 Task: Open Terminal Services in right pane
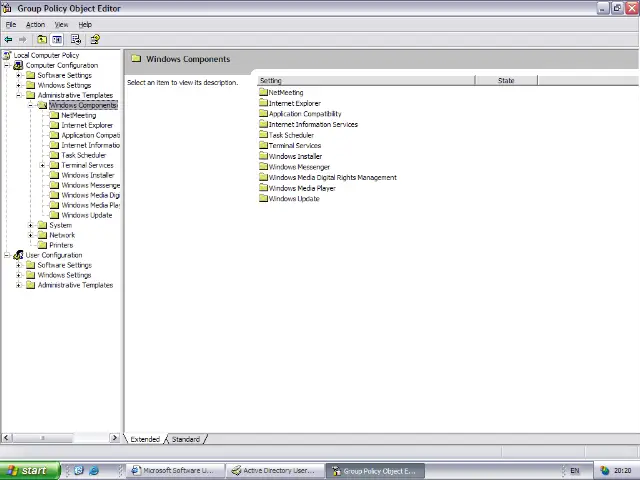click(295, 145)
